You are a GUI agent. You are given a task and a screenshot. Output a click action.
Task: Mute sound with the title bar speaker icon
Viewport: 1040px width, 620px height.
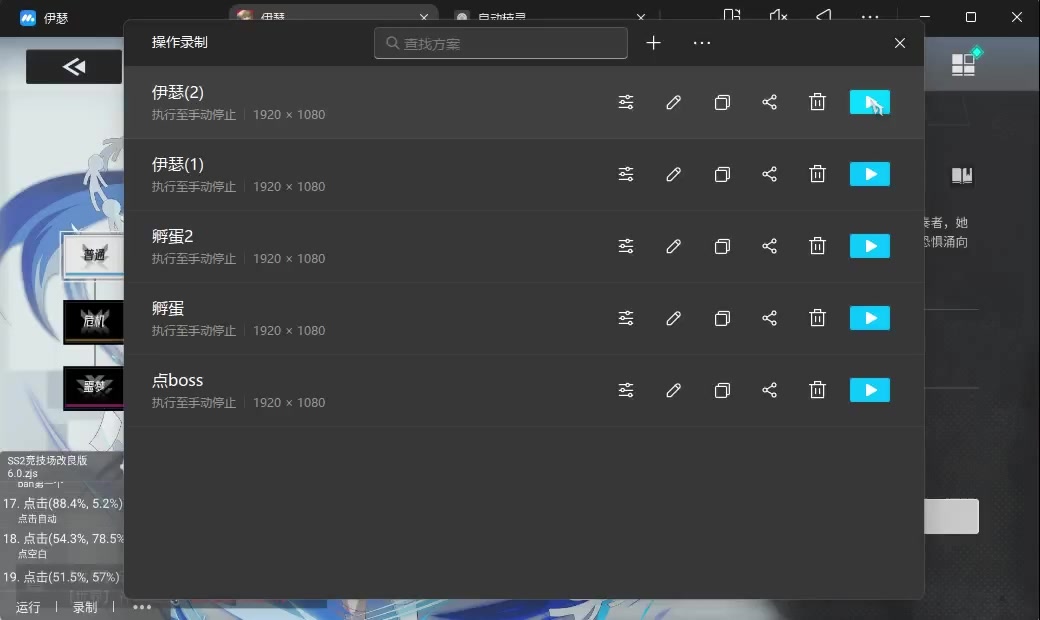click(x=778, y=16)
